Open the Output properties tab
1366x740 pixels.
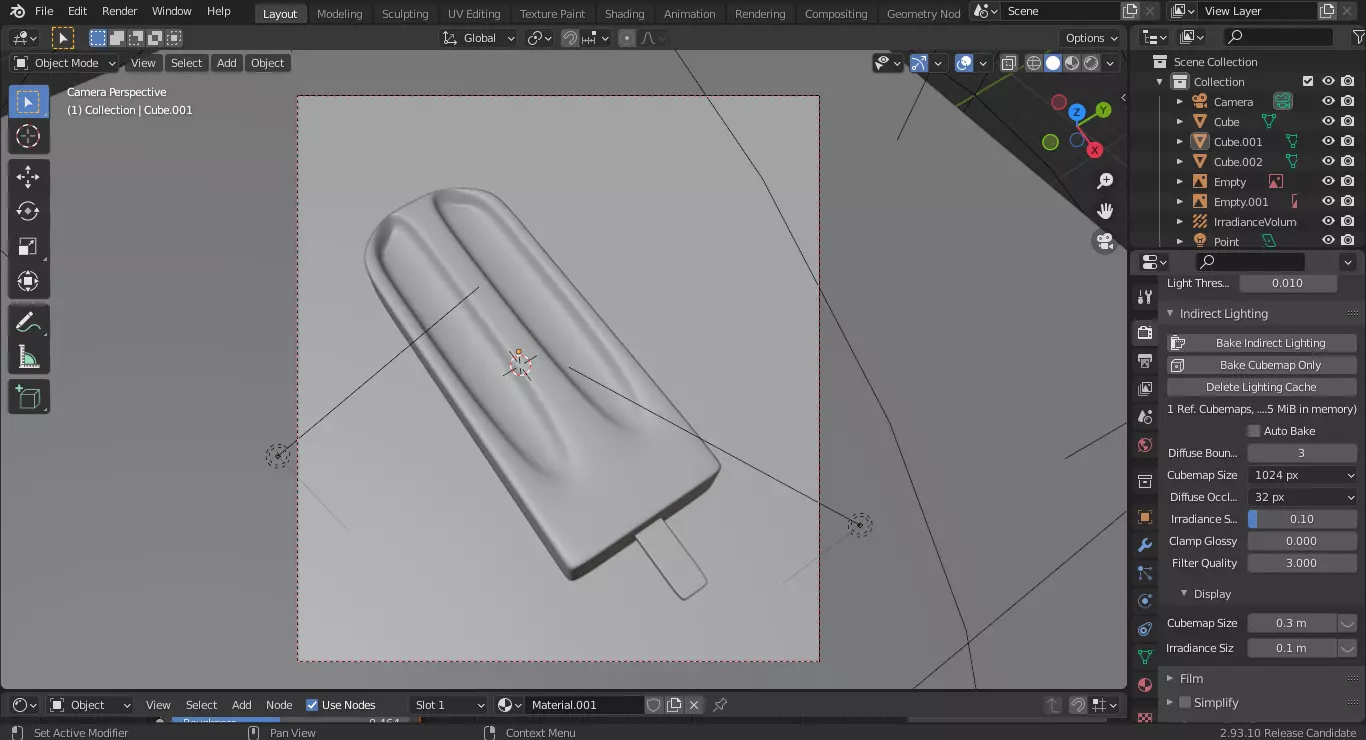pos(1145,360)
